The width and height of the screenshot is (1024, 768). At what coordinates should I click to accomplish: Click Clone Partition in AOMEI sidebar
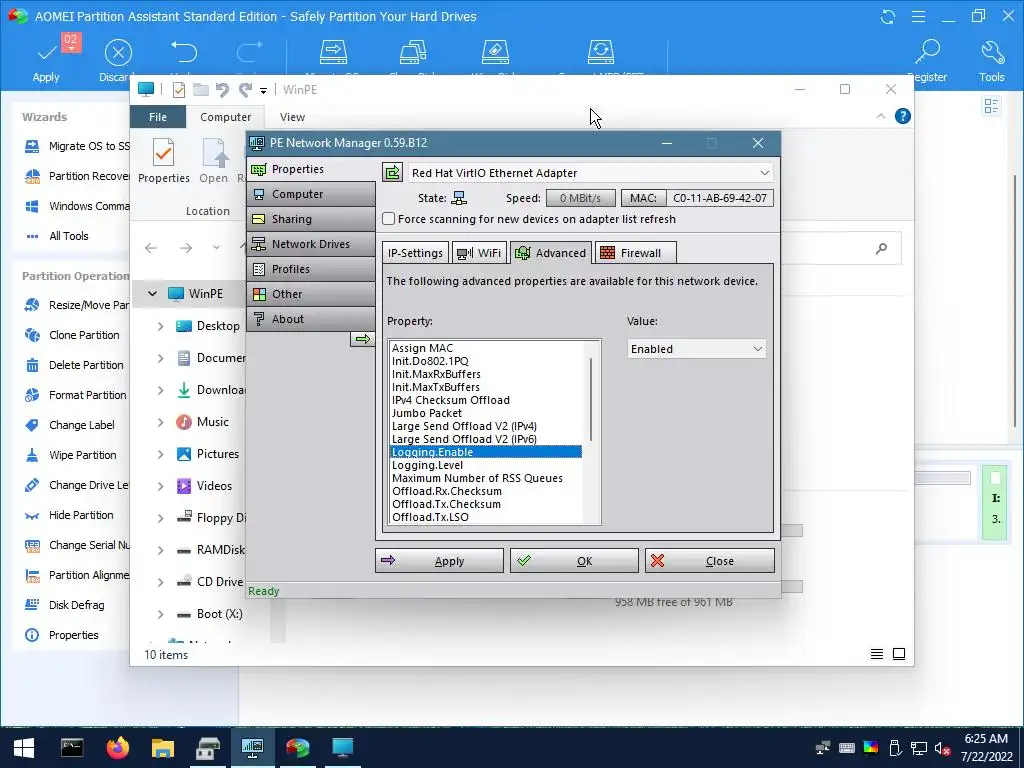tap(72, 335)
